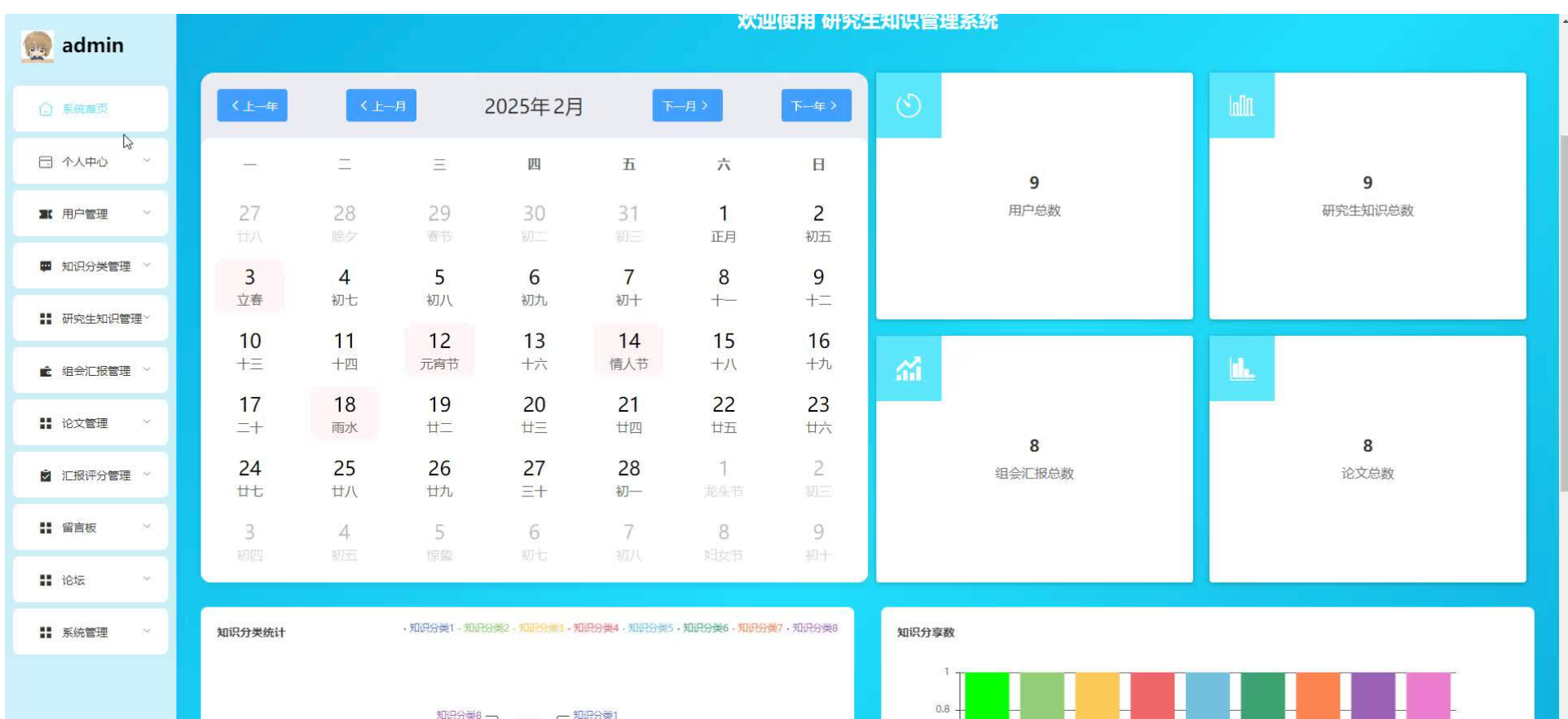This screenshot has width=1568, height=719.
Task: Expand the 留言板 chevron
Action: [x=147, y=526]
